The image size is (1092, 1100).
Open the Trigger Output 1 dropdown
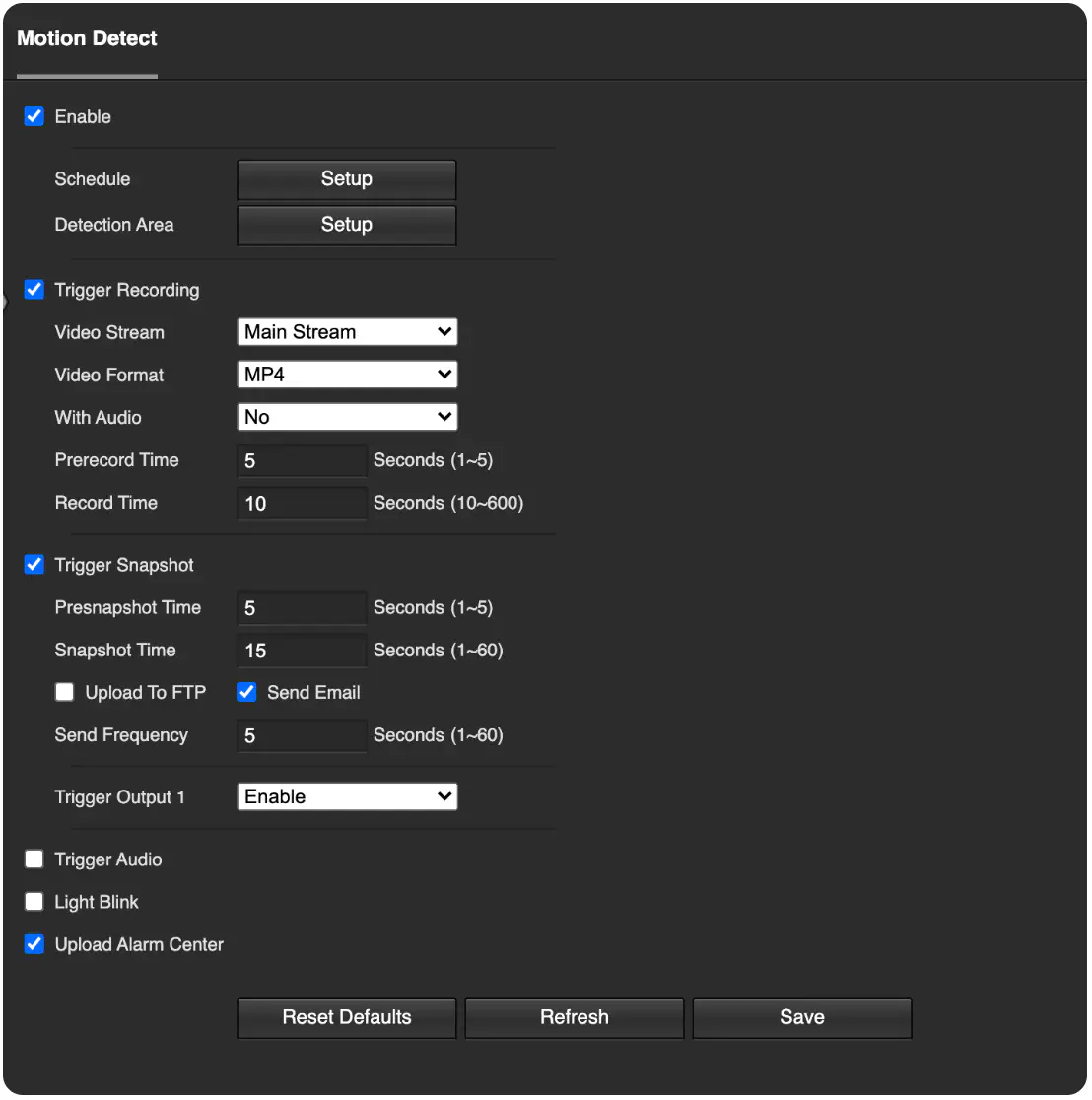pos(347,797)
